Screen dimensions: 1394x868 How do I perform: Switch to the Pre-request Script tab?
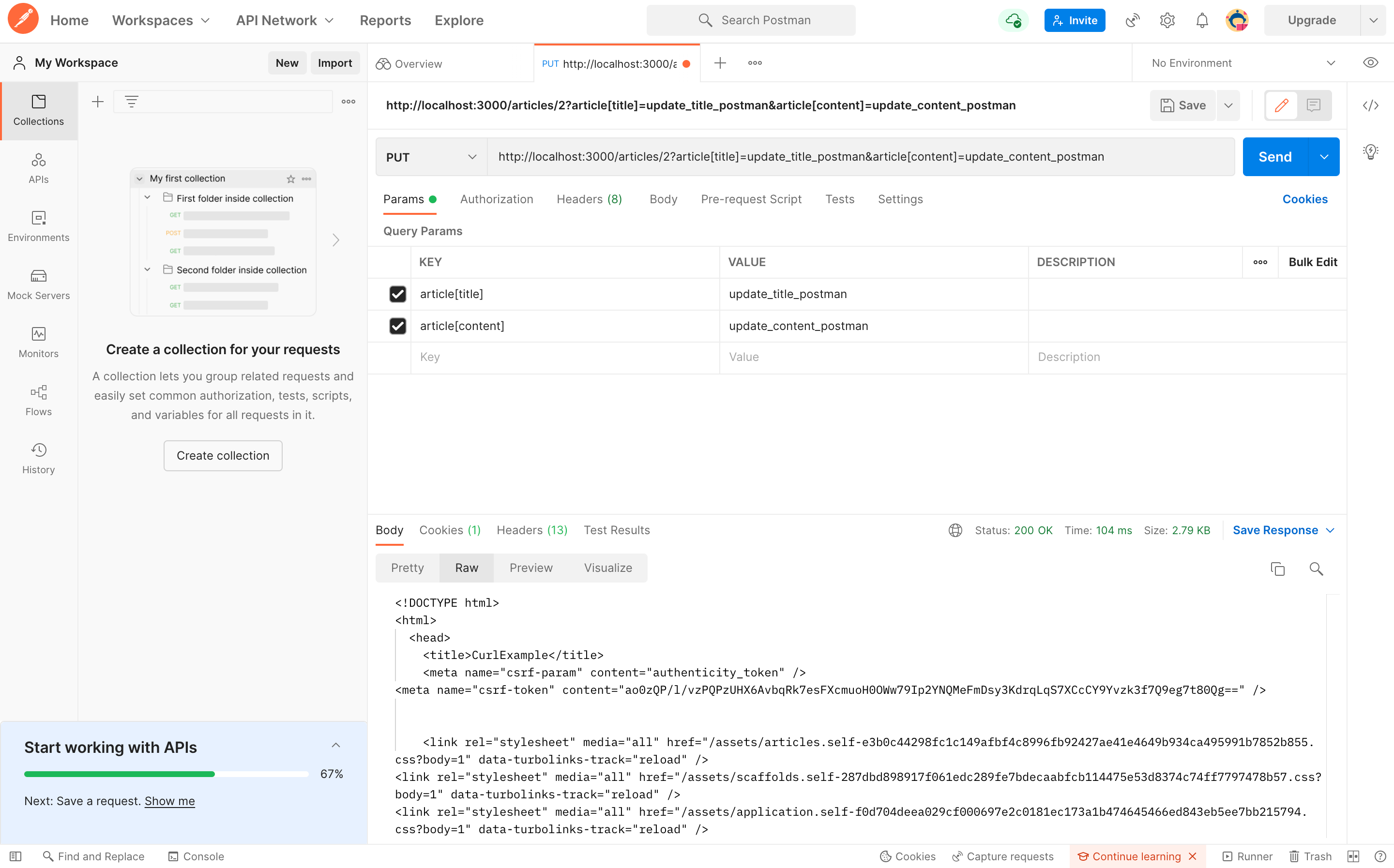click(751, 199)
